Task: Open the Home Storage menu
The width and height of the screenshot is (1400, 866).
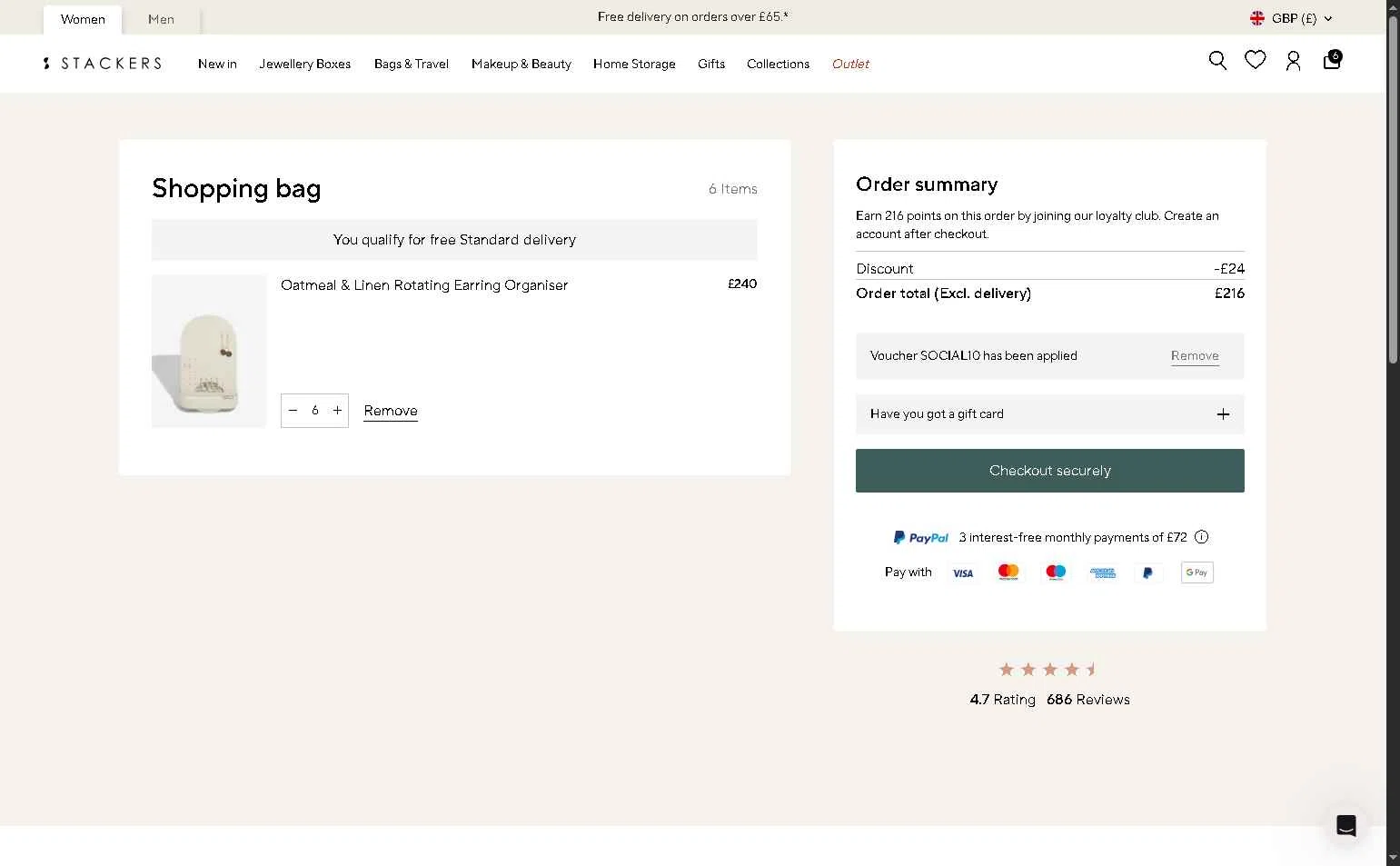Action: tap(634, 64)
